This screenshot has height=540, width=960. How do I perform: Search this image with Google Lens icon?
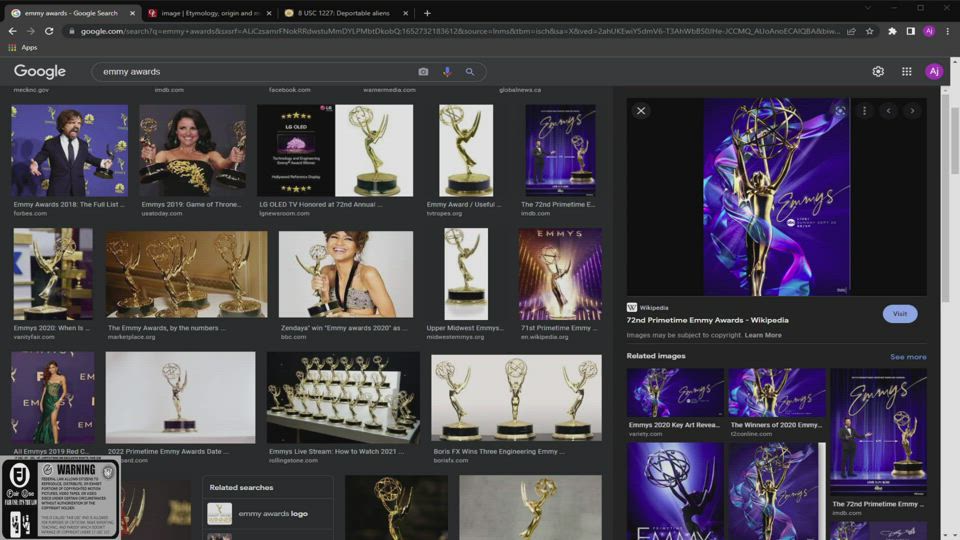click(x=840, y=111)
